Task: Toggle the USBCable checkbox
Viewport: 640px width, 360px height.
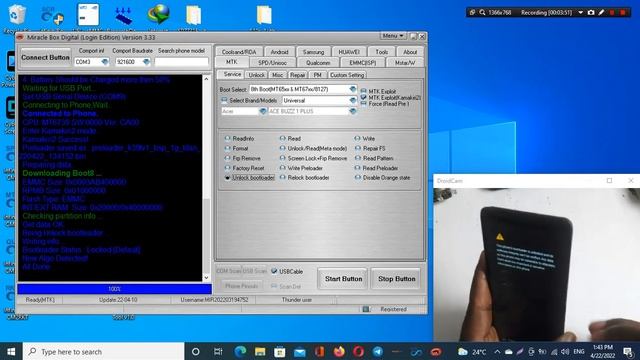Action: [x=274, y=271]
